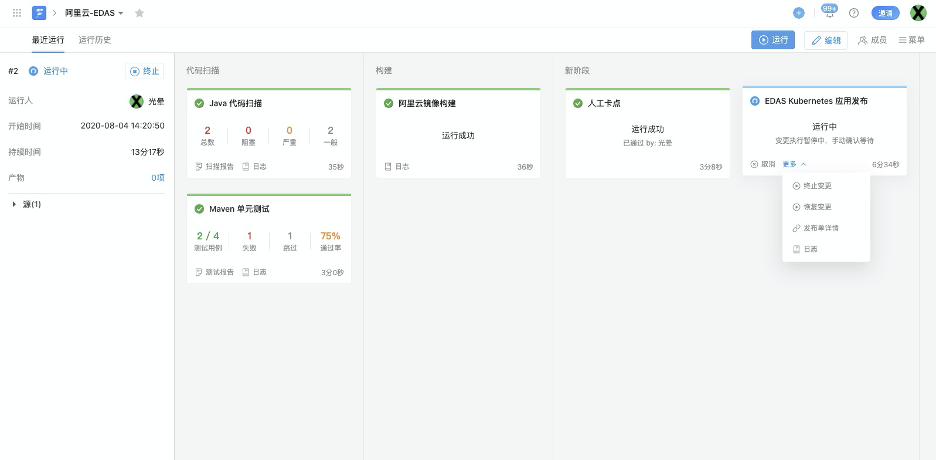The image size is (936, 460).
Task: Open 日志 on 阿里云镜像构建 card
Action: pyautogui.click(x=397, y=166)
